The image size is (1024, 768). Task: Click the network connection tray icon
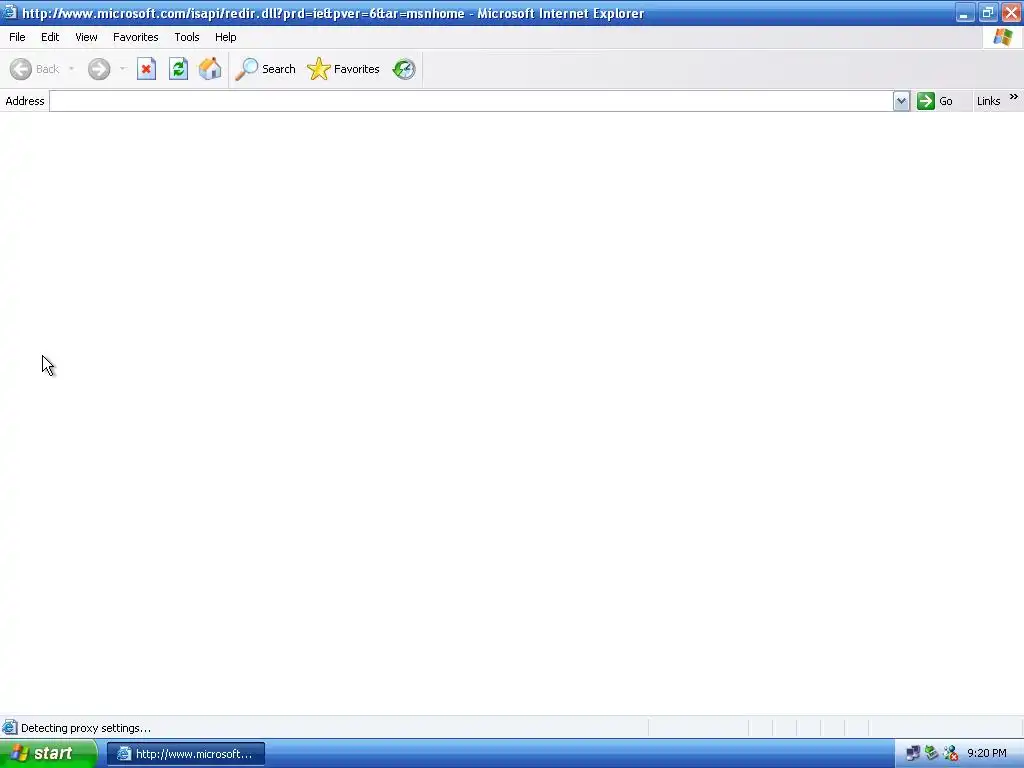click(913, 754)
